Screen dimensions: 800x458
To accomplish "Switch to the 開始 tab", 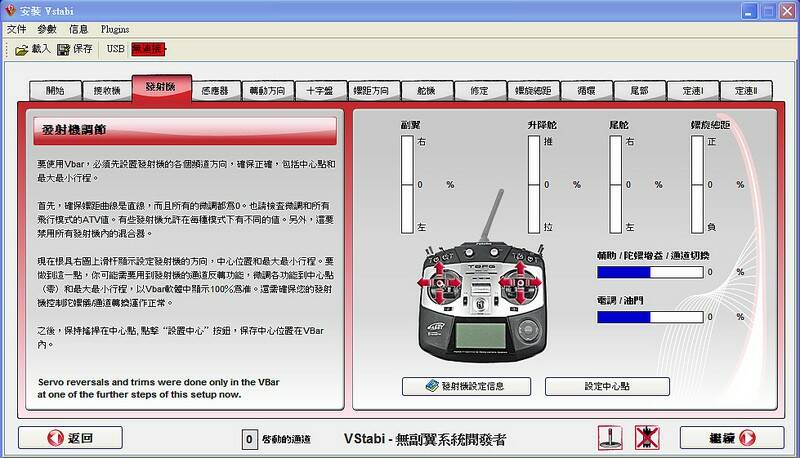I will click(x=55, y=91).
